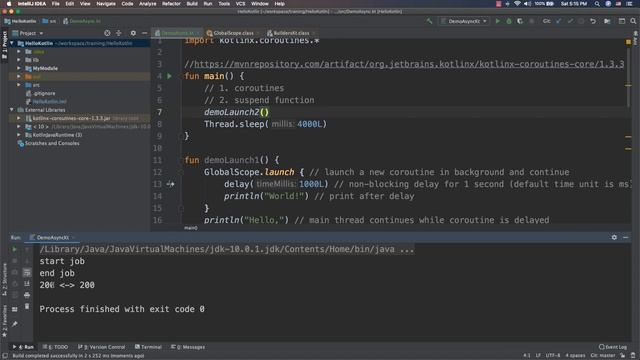Open the Messages tool window tab

click(188, 347)
